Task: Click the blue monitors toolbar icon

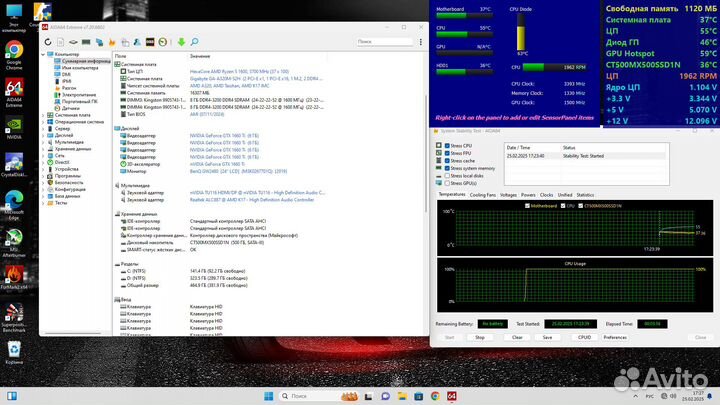Action: click(99, 42)
